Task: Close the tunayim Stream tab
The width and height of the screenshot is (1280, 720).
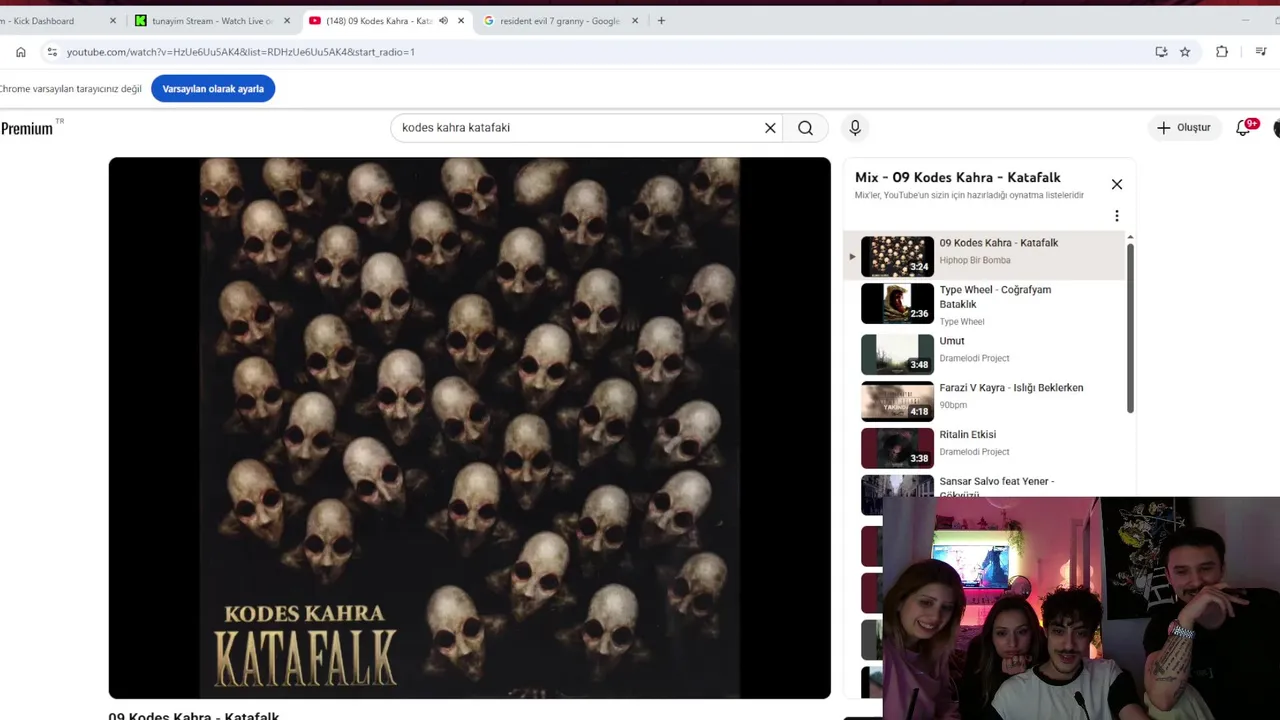Action: pyautogui.click(x=287, y=20)
